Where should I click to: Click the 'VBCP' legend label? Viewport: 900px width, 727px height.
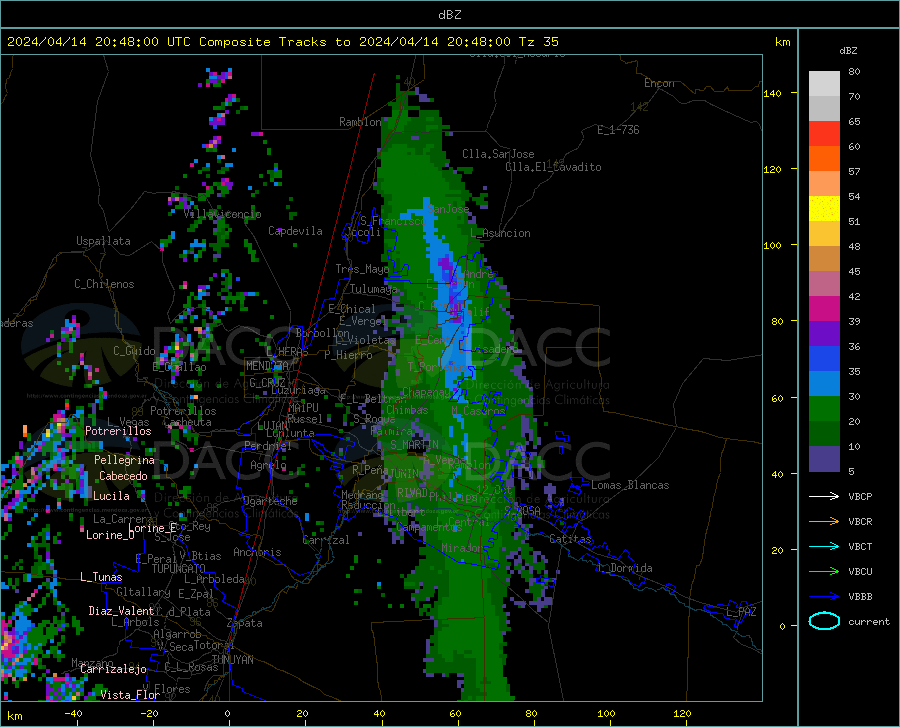860,496
